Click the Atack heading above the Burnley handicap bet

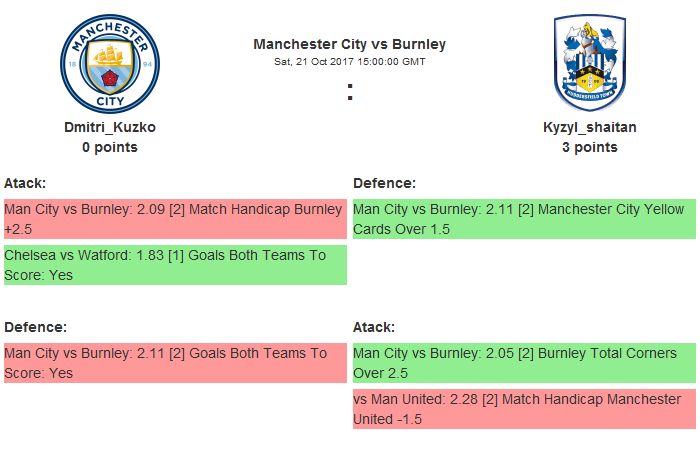(25, 183)
